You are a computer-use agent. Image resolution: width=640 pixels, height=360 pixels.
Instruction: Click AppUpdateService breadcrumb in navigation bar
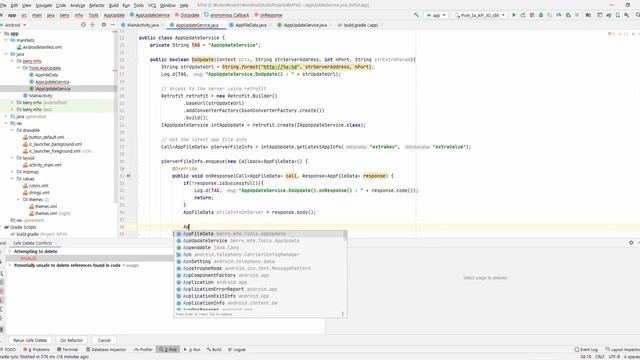tap(149, 15)
